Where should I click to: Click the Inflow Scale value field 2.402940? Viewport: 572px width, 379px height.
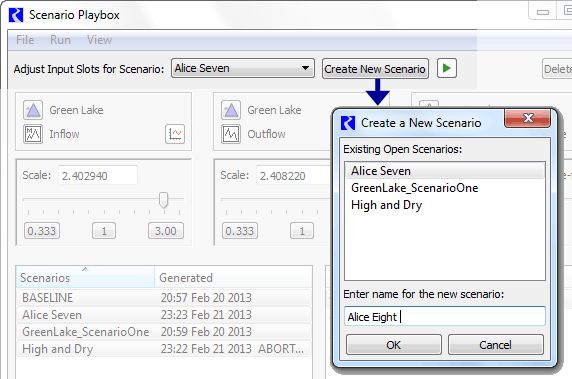tap(98, 176)
